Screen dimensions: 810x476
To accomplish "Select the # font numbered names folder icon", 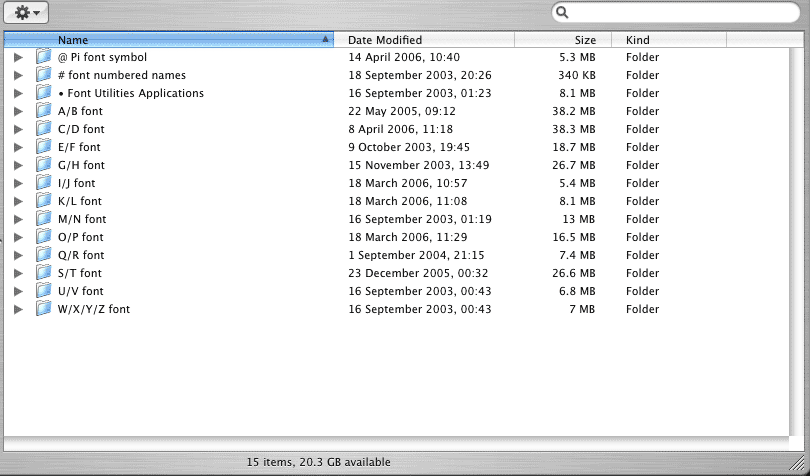I will [44, 75].
